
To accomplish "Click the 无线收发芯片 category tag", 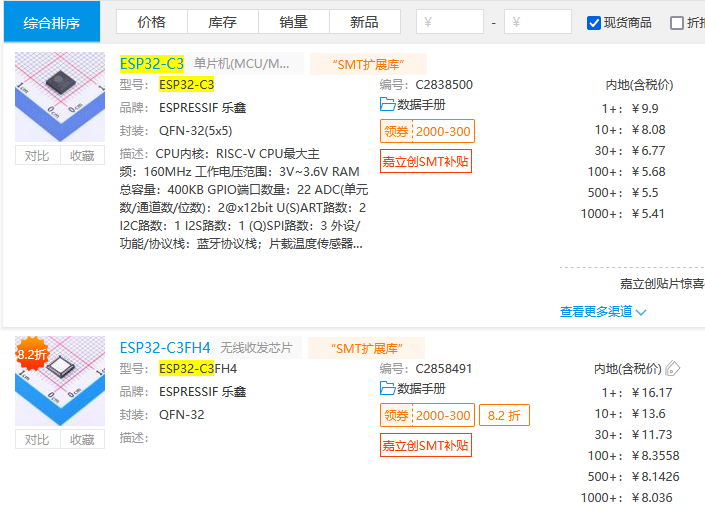I will (x=256, y=347).
